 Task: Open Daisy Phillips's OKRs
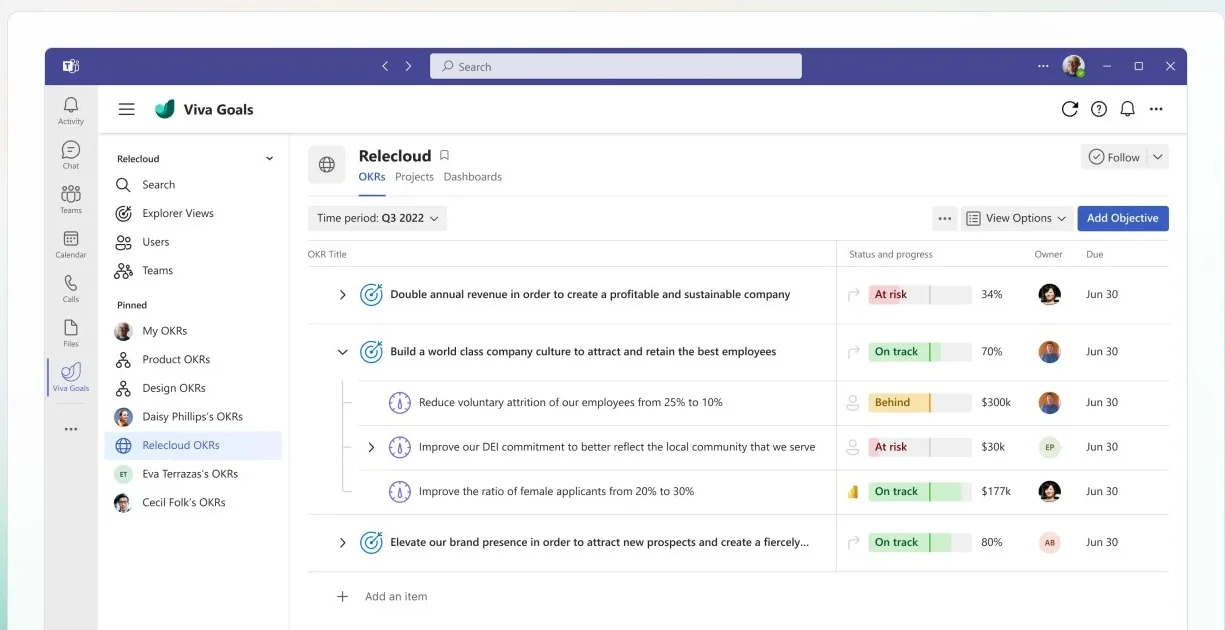(x=193, y=416)
